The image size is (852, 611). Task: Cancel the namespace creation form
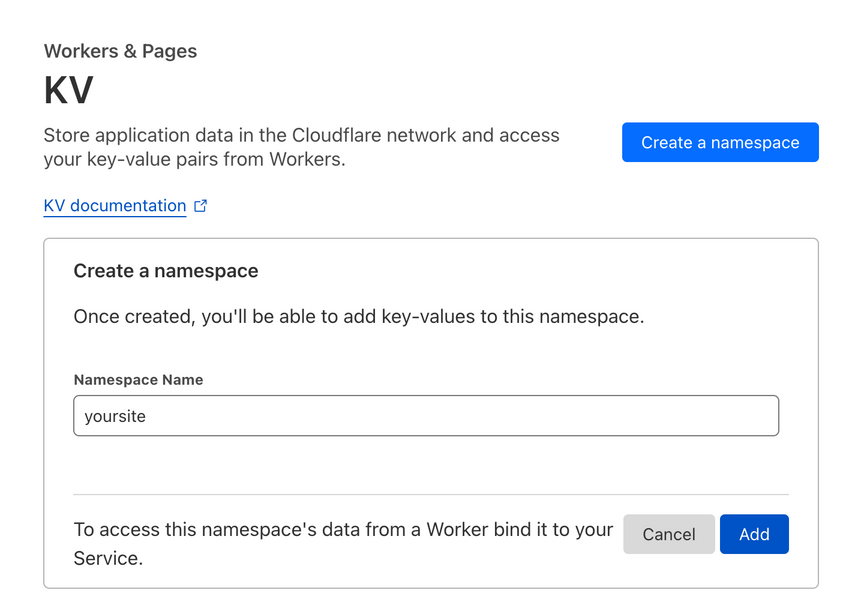(x=668, y=534)
